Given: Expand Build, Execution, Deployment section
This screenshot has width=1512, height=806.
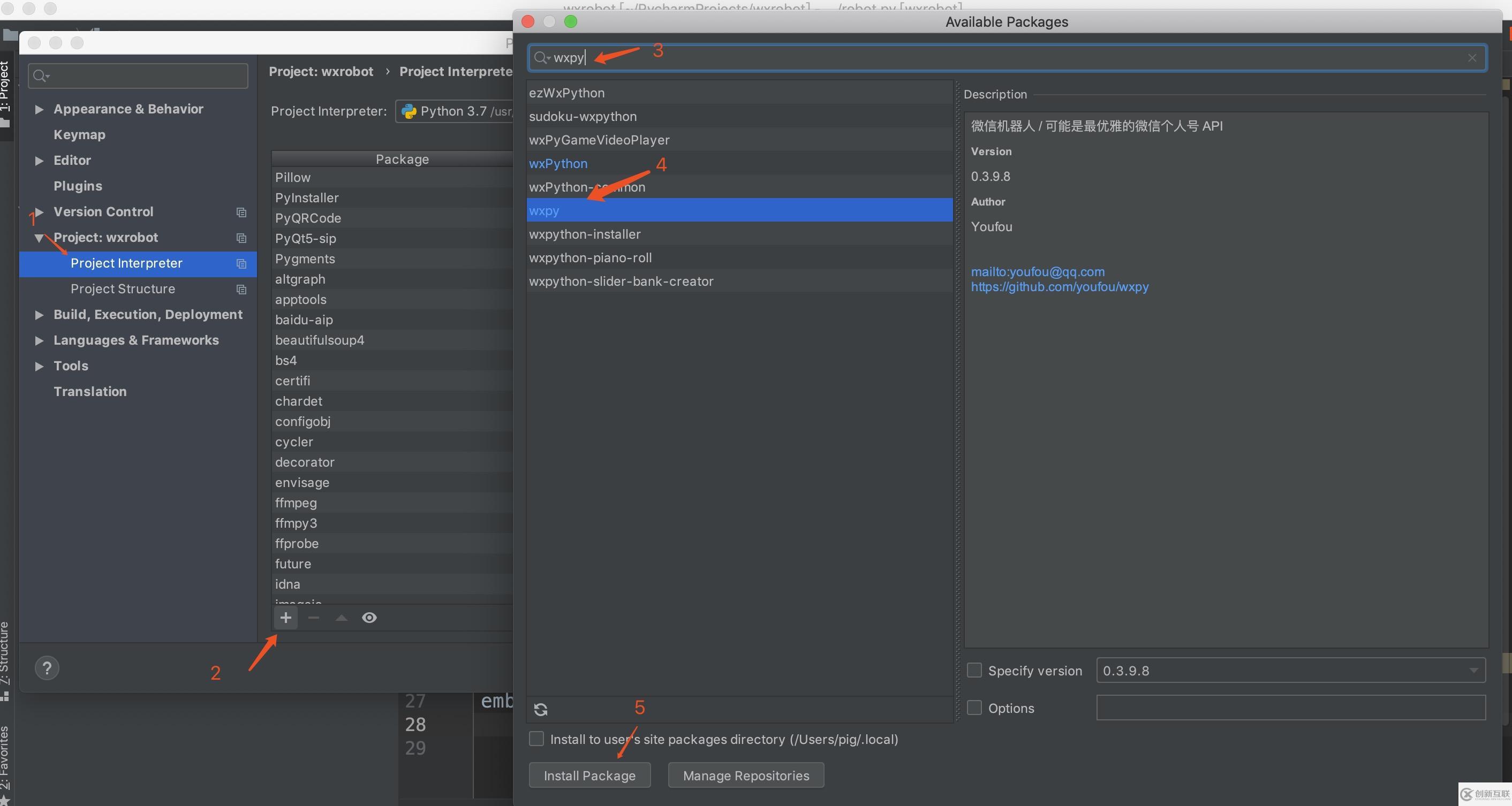Looking at the screenshot, I should (x=39, y=315).
